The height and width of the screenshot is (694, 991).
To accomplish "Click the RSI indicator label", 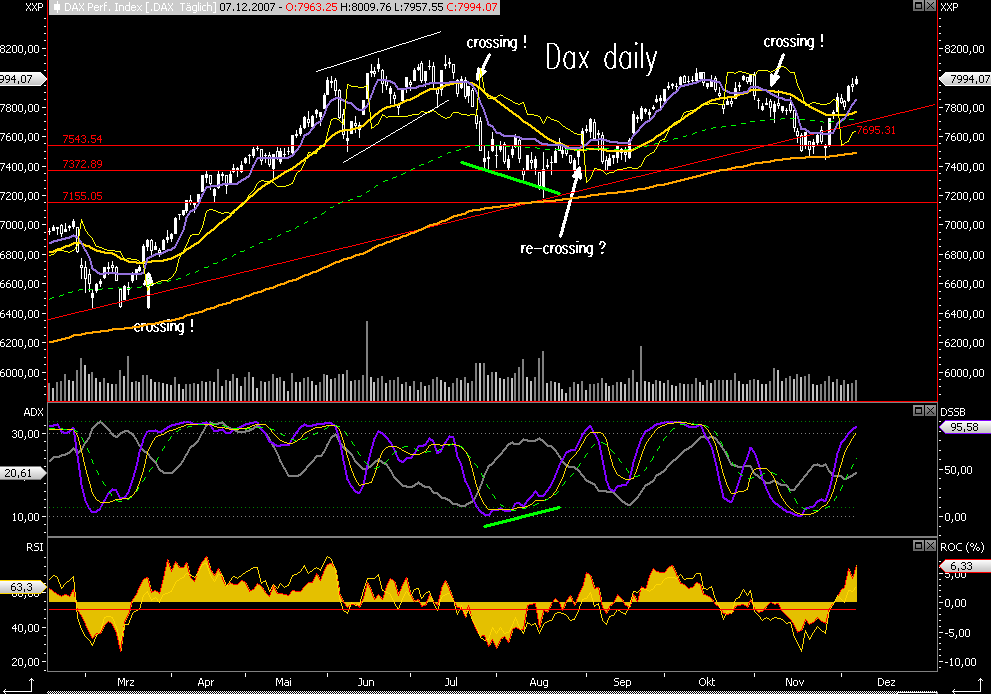I will coord(35,547).
